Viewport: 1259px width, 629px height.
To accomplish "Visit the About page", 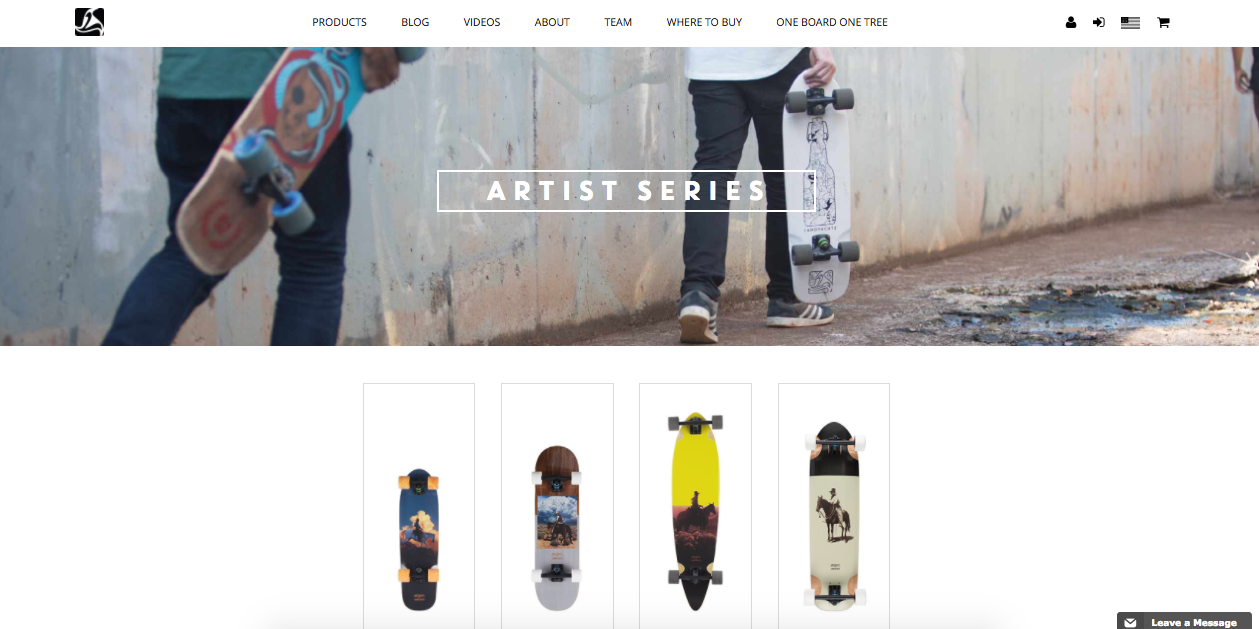I will [x=552, y=22].
